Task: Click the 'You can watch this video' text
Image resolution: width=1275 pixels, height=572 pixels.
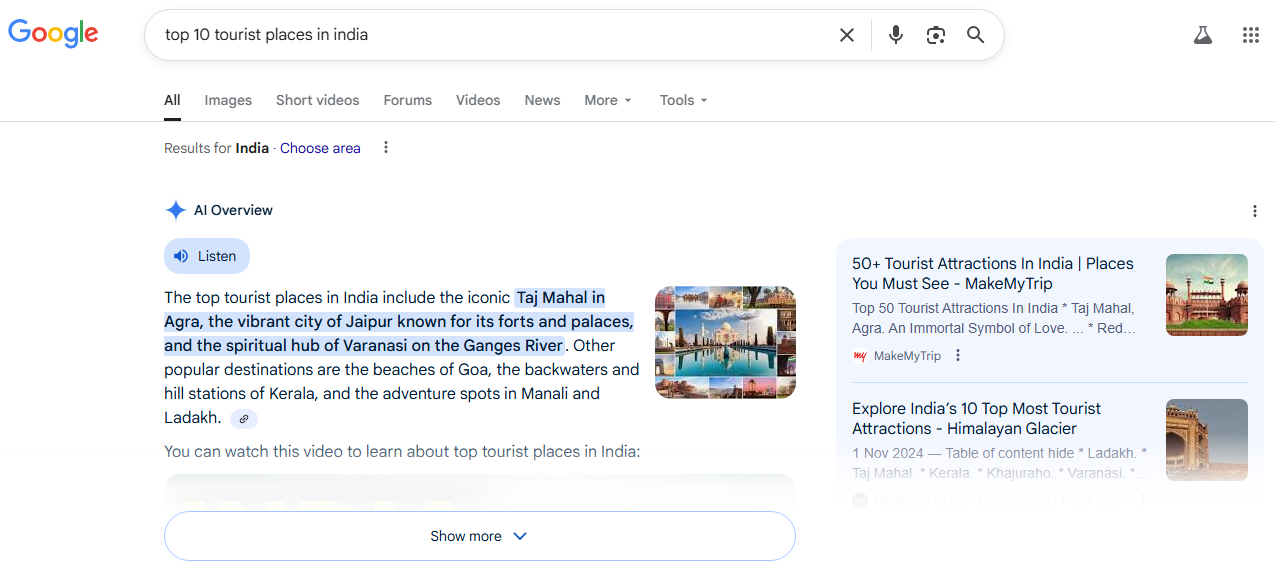Action: tap(402, 452)
